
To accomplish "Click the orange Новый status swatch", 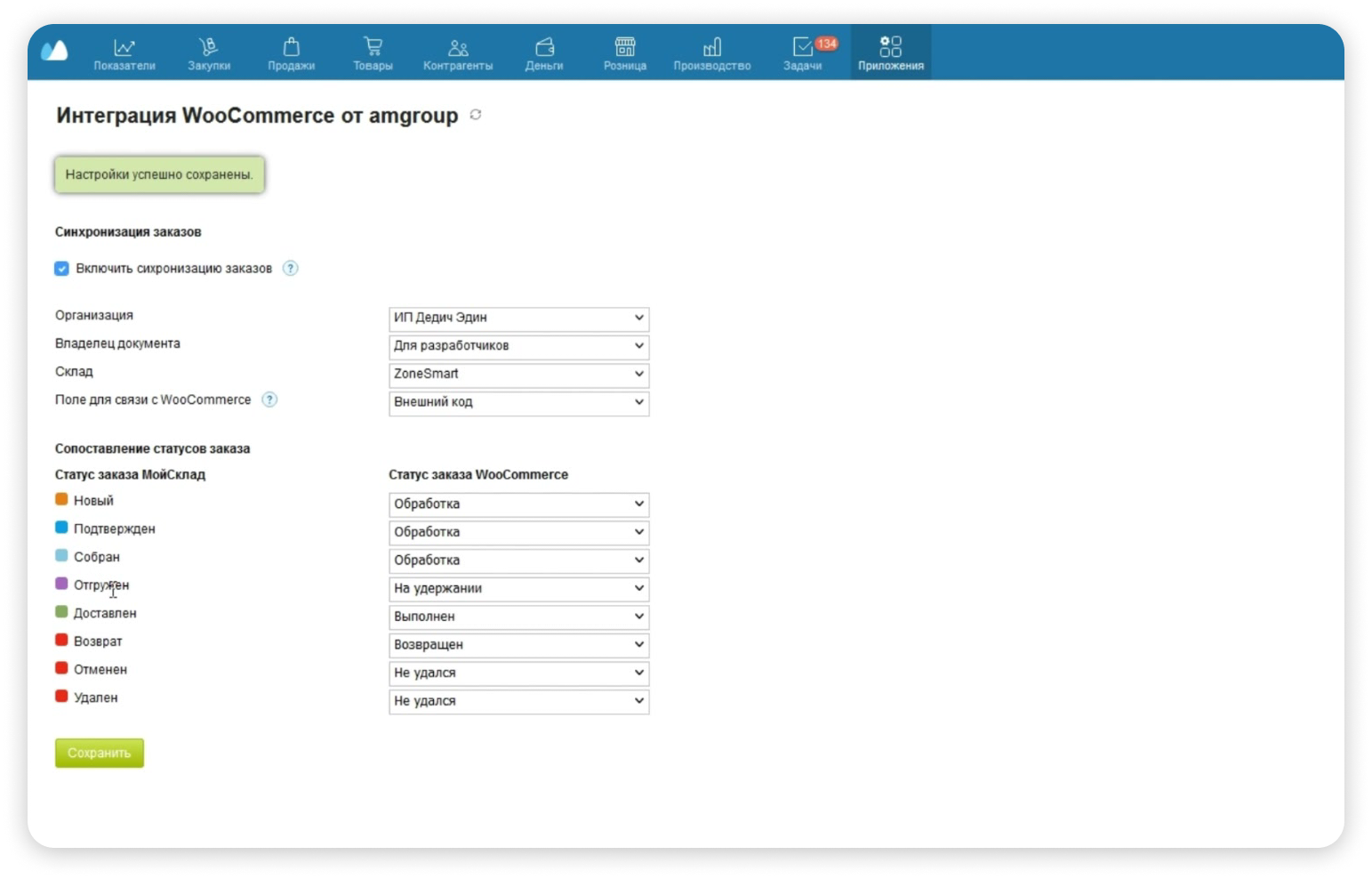I will tap(61, 499).
